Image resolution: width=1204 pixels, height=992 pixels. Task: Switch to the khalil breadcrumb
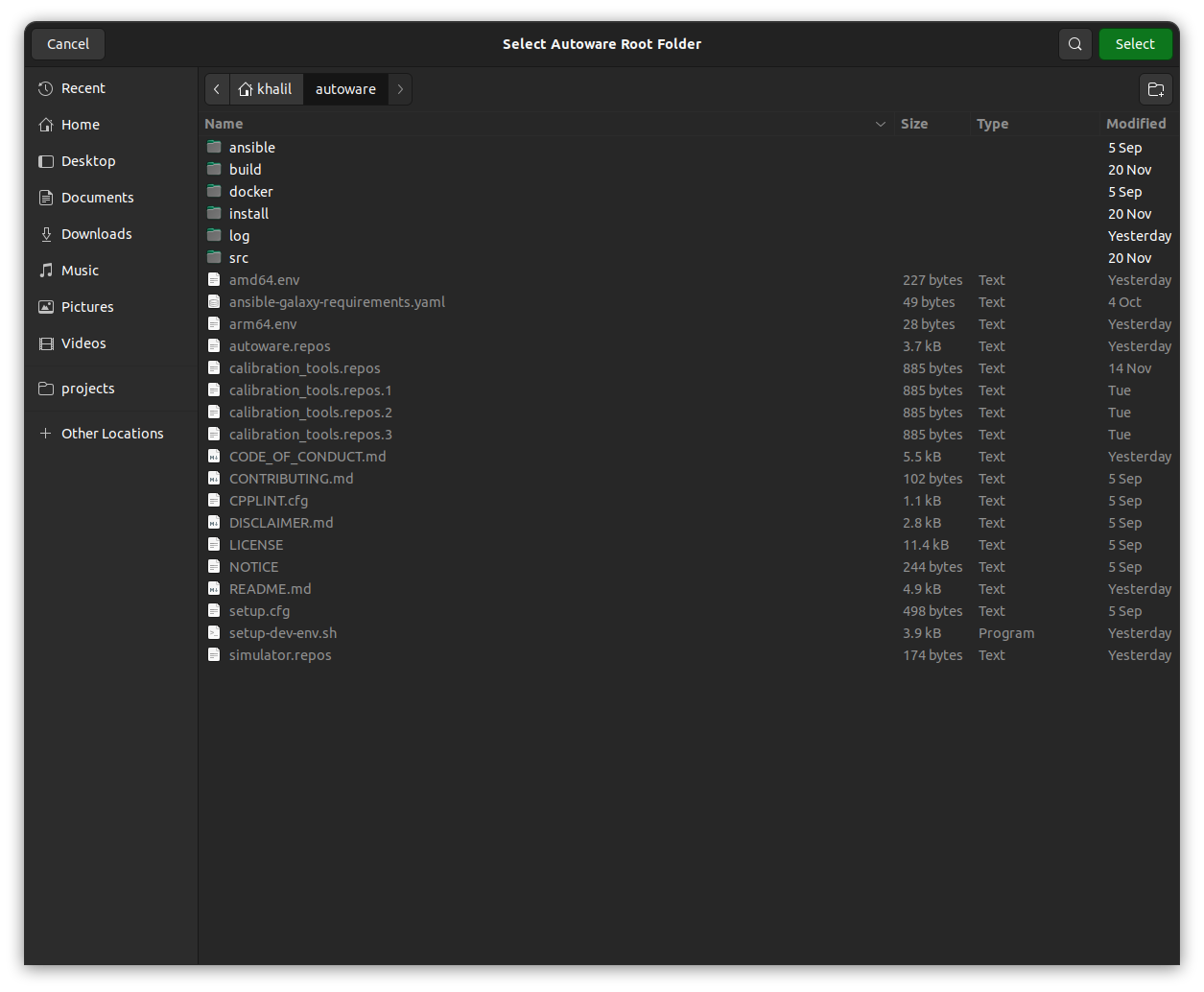tap(266, 88)
